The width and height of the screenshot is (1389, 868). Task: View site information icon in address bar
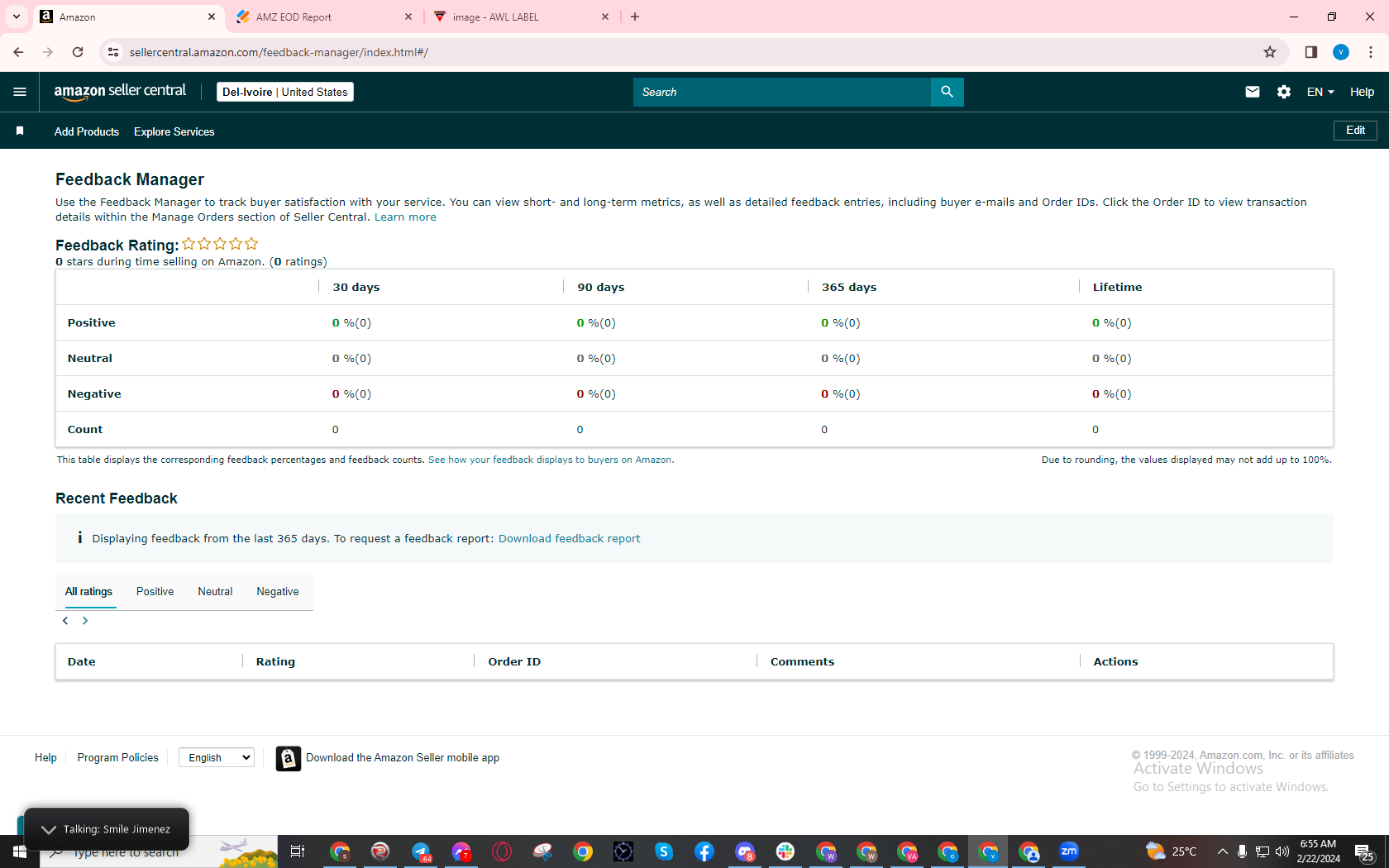[x=113, y=52]
